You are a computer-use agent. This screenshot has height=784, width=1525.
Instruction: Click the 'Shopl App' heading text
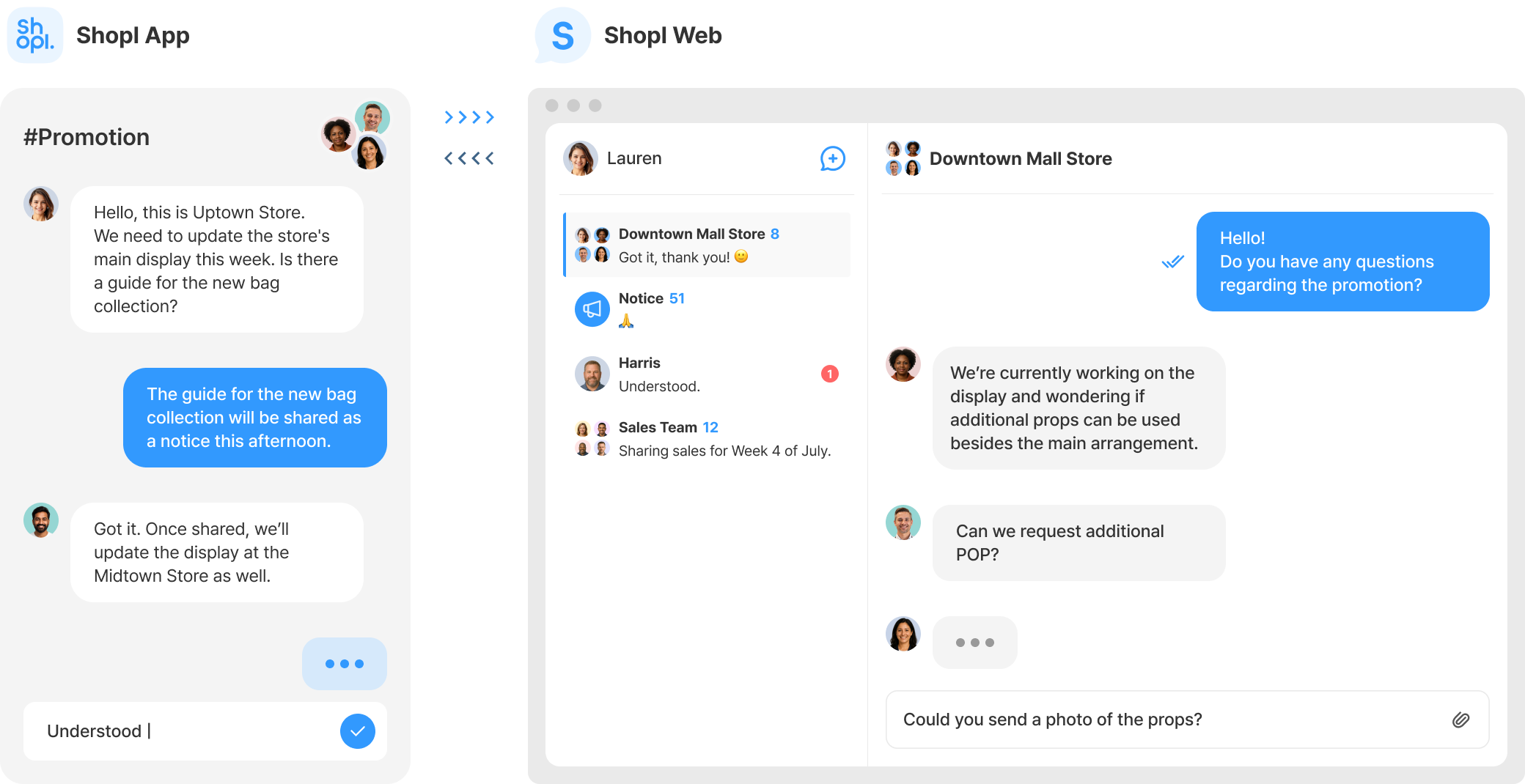click(x=133, y=35)
